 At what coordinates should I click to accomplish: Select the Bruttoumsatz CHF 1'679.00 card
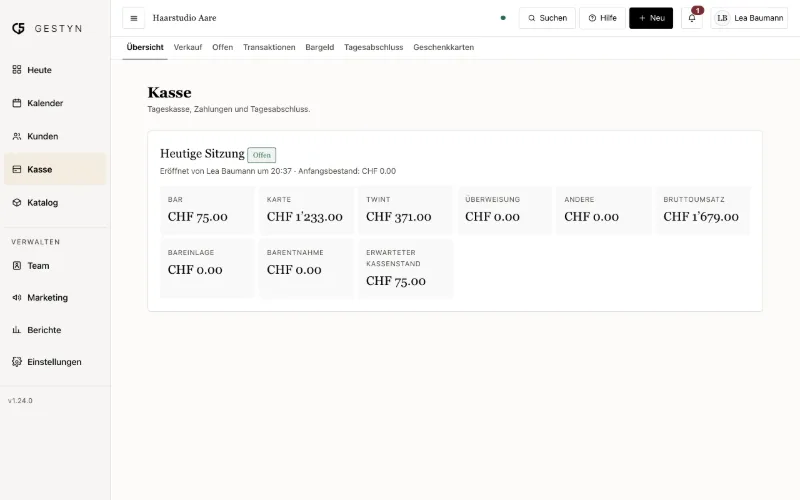pyautogui.click(x=703, y=210)
